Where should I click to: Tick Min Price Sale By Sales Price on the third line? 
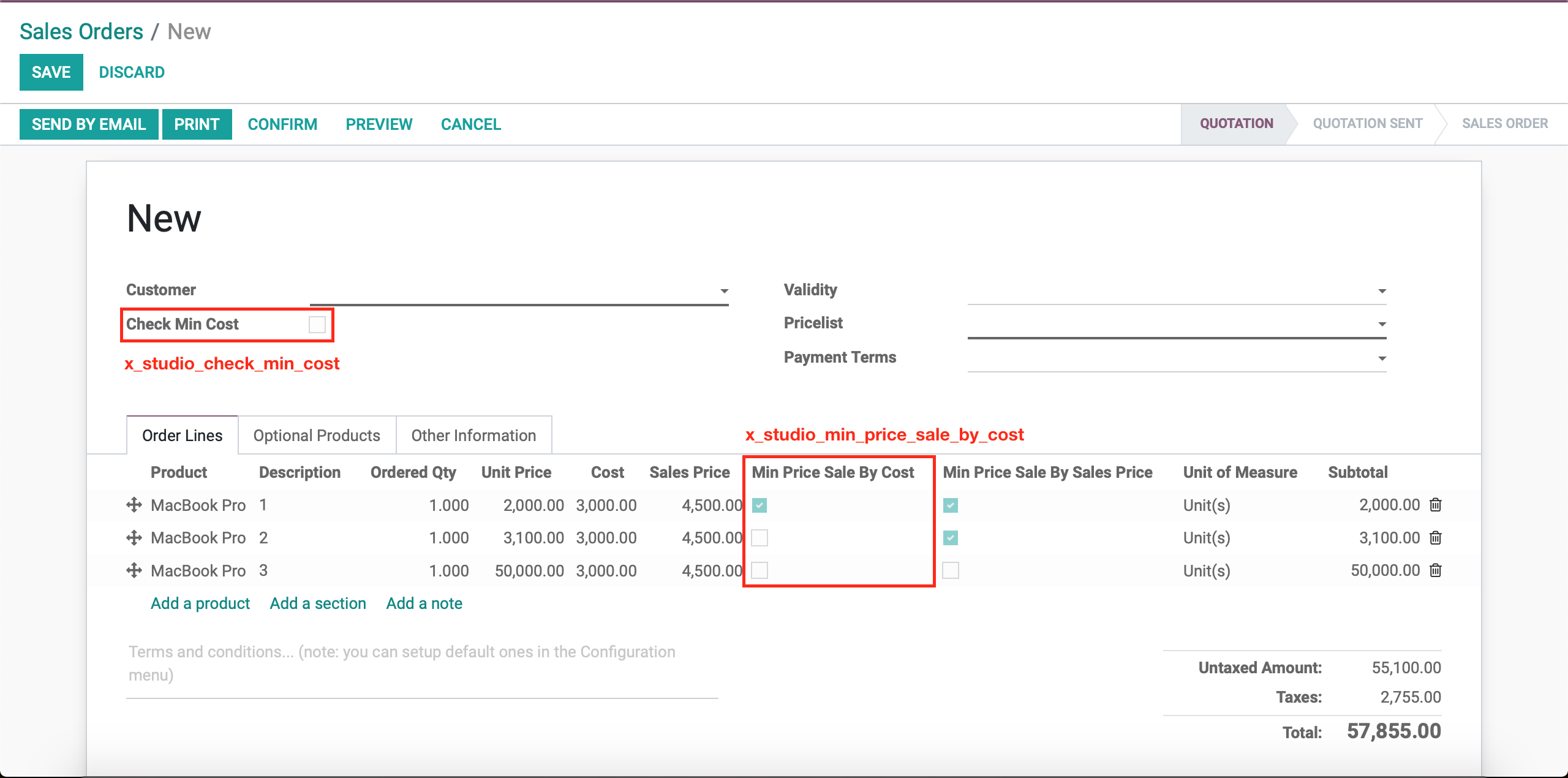[x=951, y=570]
